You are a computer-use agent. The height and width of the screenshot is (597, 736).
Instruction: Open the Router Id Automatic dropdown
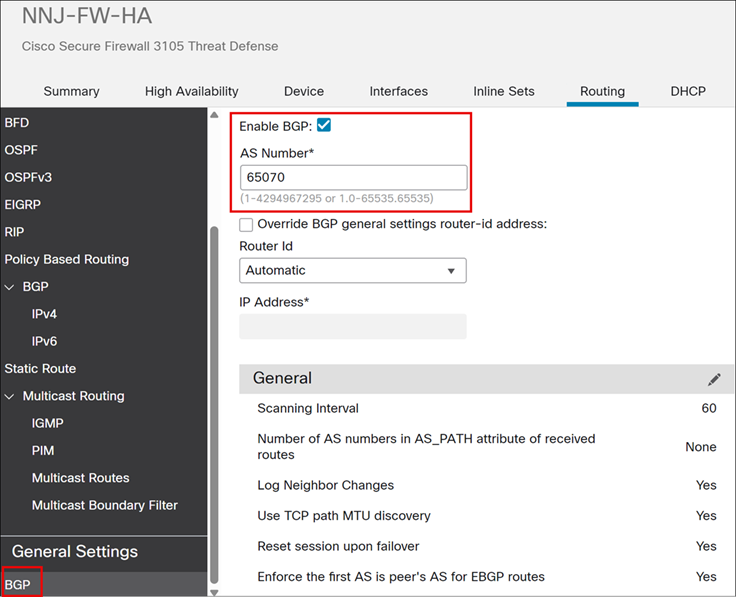pyautogui.click(x=353, y=270)
